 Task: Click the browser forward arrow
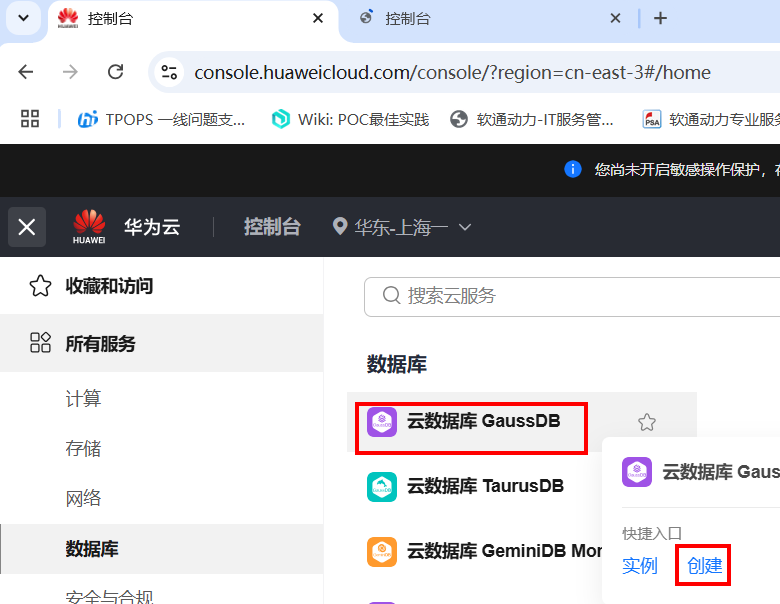point(70,72)
